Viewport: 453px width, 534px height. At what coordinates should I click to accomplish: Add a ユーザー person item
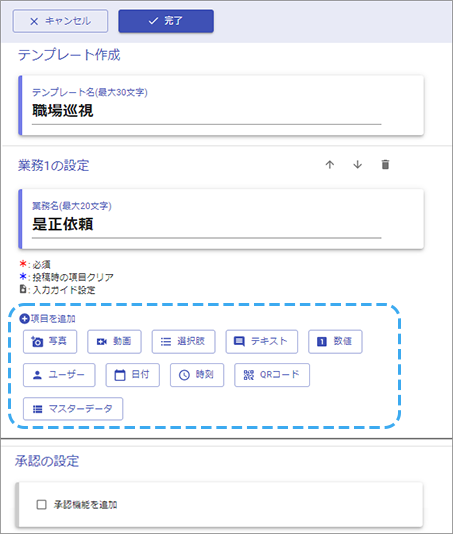(x=59, y=375)
